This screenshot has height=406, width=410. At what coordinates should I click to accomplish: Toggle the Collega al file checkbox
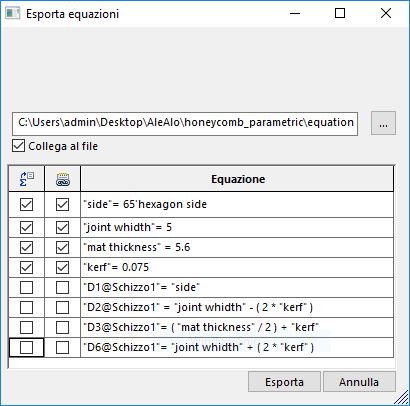click(x=18, y=146)
